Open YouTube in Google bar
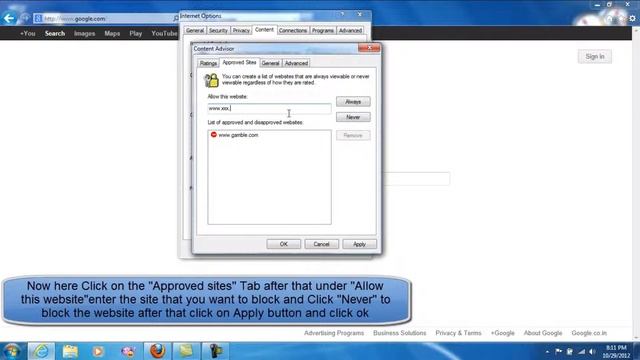This screenshot has width=640, height=360. tap(164, 33)
